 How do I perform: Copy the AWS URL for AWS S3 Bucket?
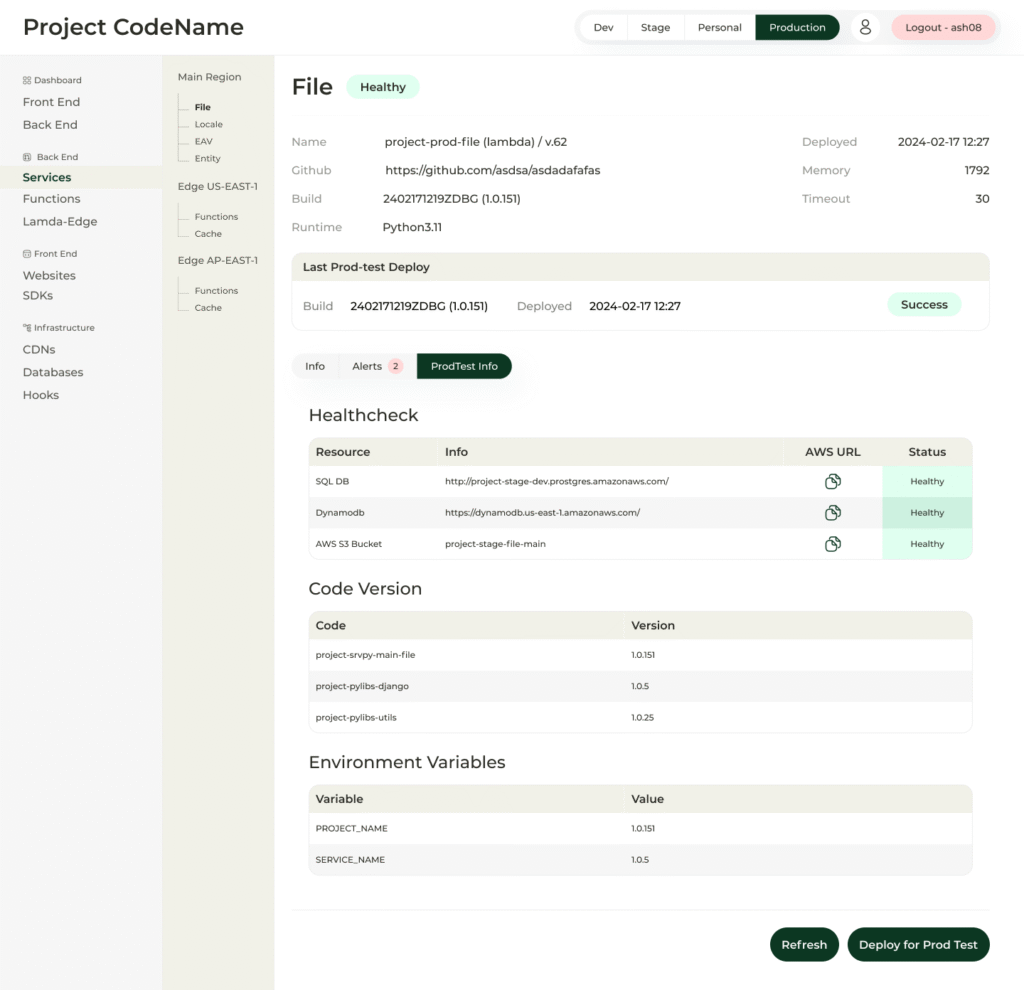pos(833,543)
